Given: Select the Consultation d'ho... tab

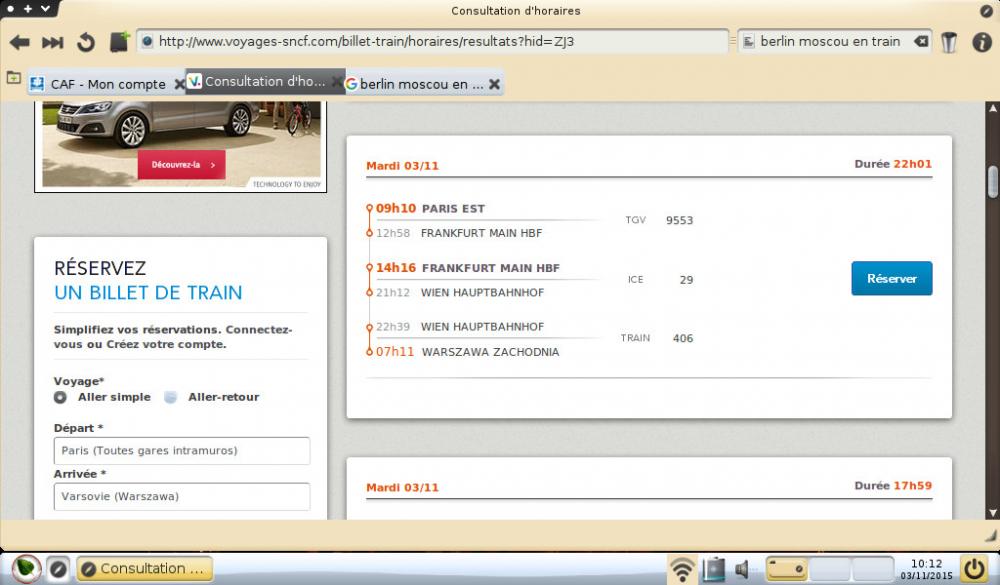Looking at the screenshot, I should click(x=265, y=82).
